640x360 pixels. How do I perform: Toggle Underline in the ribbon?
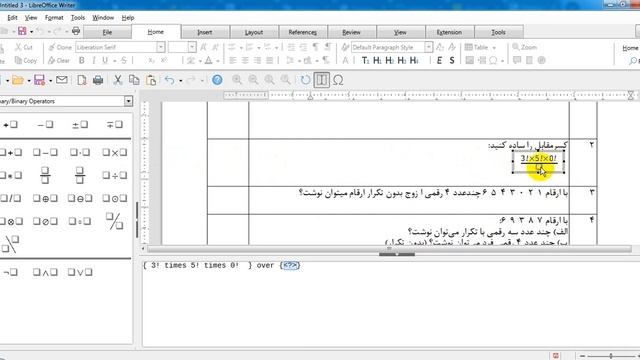pyautogui.click(x=105, y=60)
